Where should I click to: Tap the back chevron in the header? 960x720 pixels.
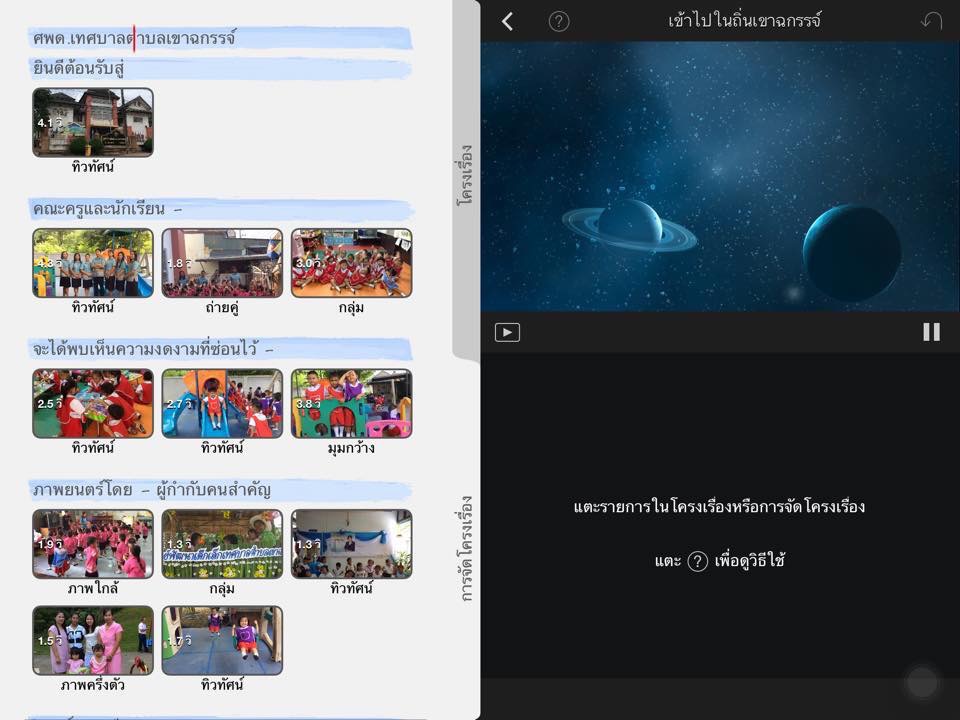[508, 21]
